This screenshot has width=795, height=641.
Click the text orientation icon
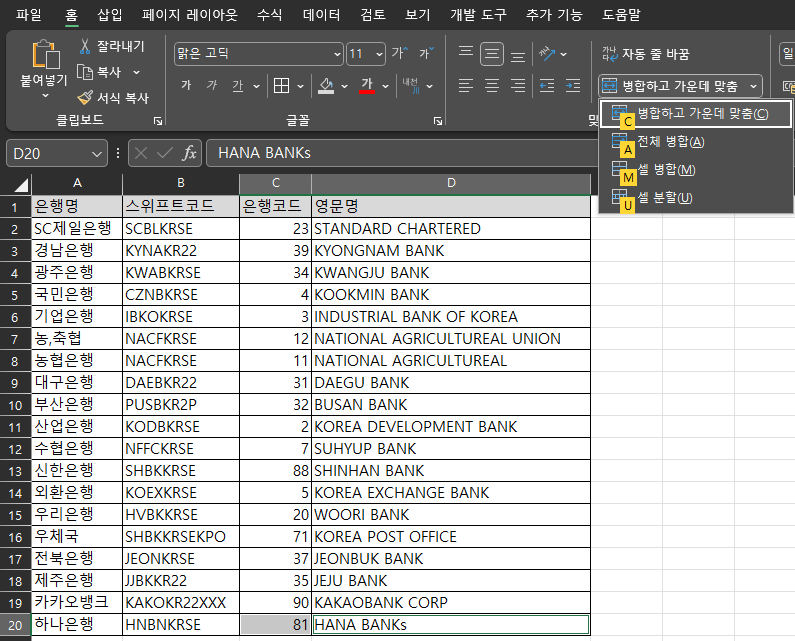click(547, 54)
